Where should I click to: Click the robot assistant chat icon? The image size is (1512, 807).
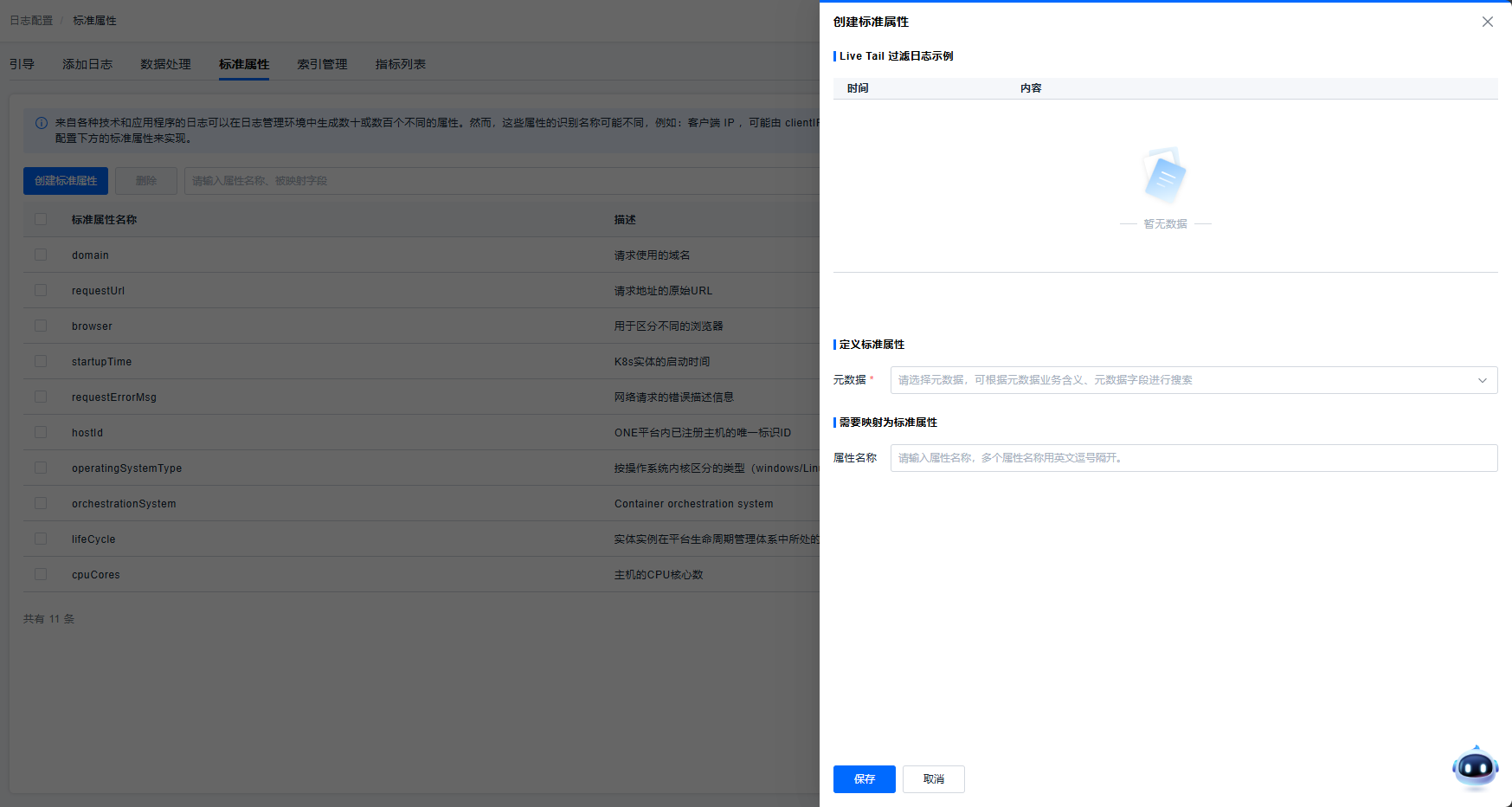point(1475,767)
